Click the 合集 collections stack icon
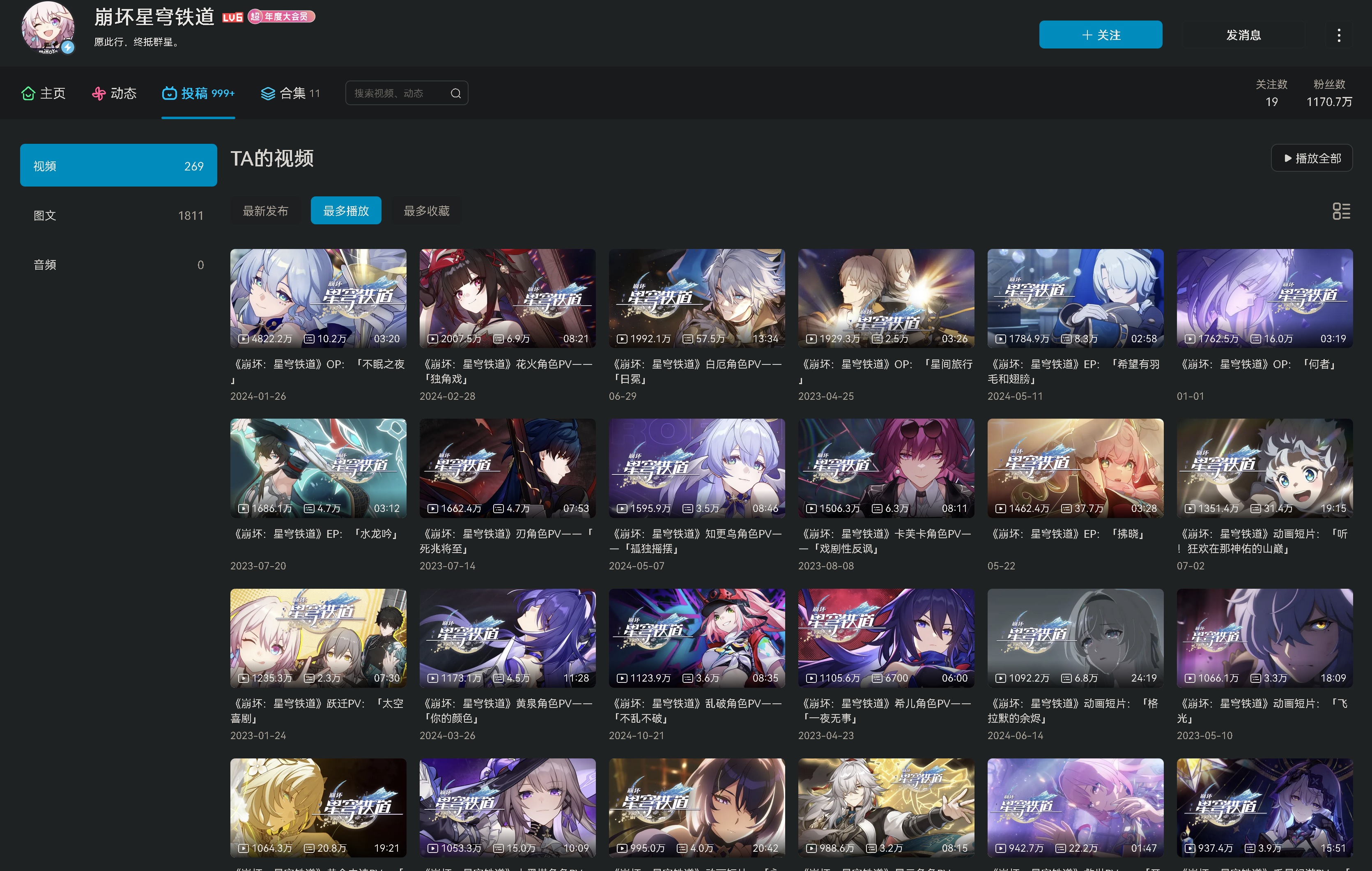 tap(268, 93)
